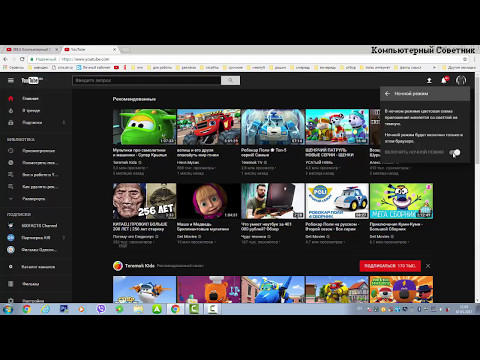Screen dimensions: 480x360
Task: Play the Robocar Poli Top-5 video
Action: click(x=273, y=127)
